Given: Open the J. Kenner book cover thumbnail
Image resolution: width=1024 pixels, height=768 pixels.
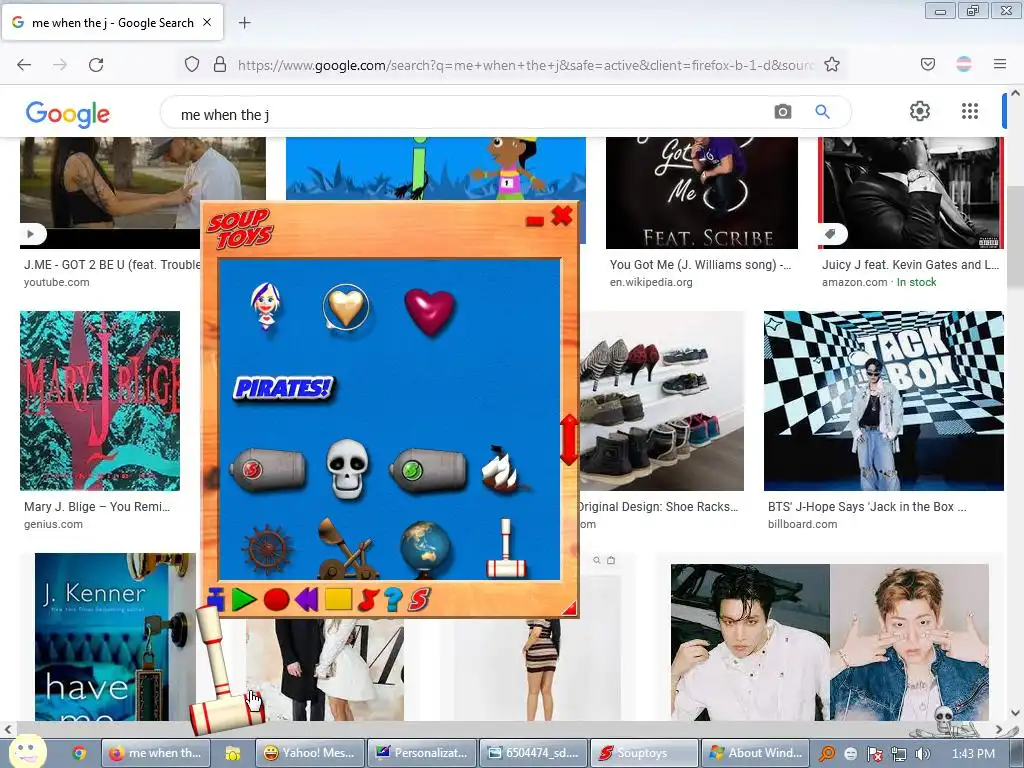Looking at the screenshot, I should tap(115, 637).
